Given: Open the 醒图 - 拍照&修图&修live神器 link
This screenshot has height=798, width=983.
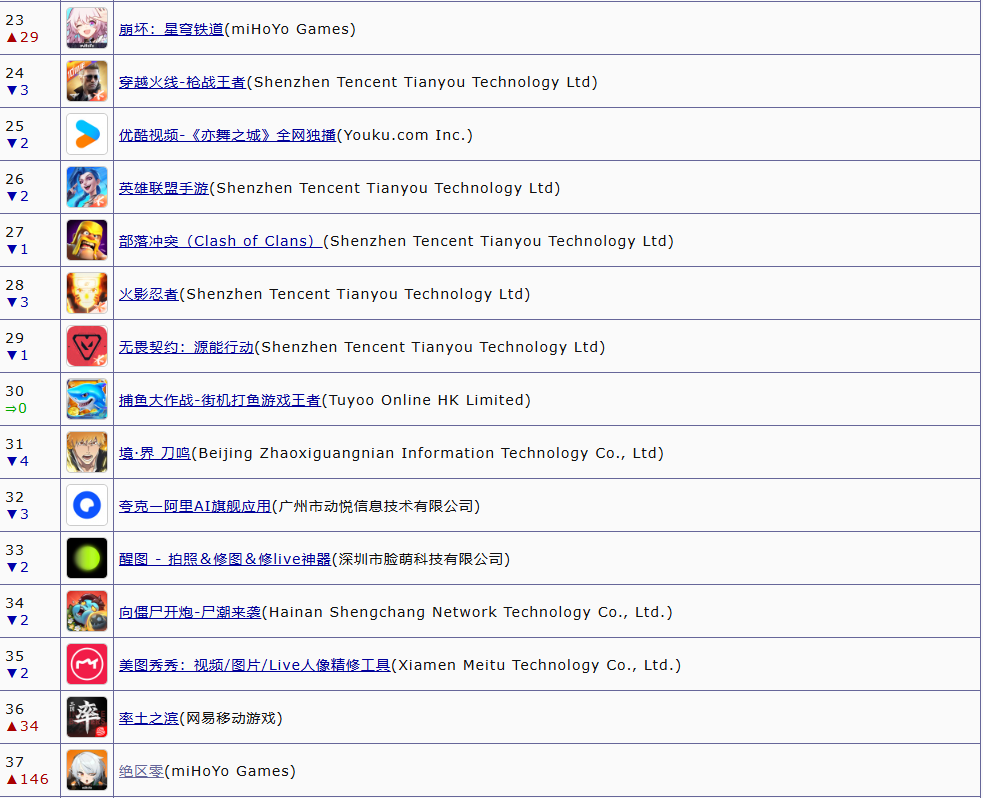Looking at the screenshot, I should (x=225, y=559).
